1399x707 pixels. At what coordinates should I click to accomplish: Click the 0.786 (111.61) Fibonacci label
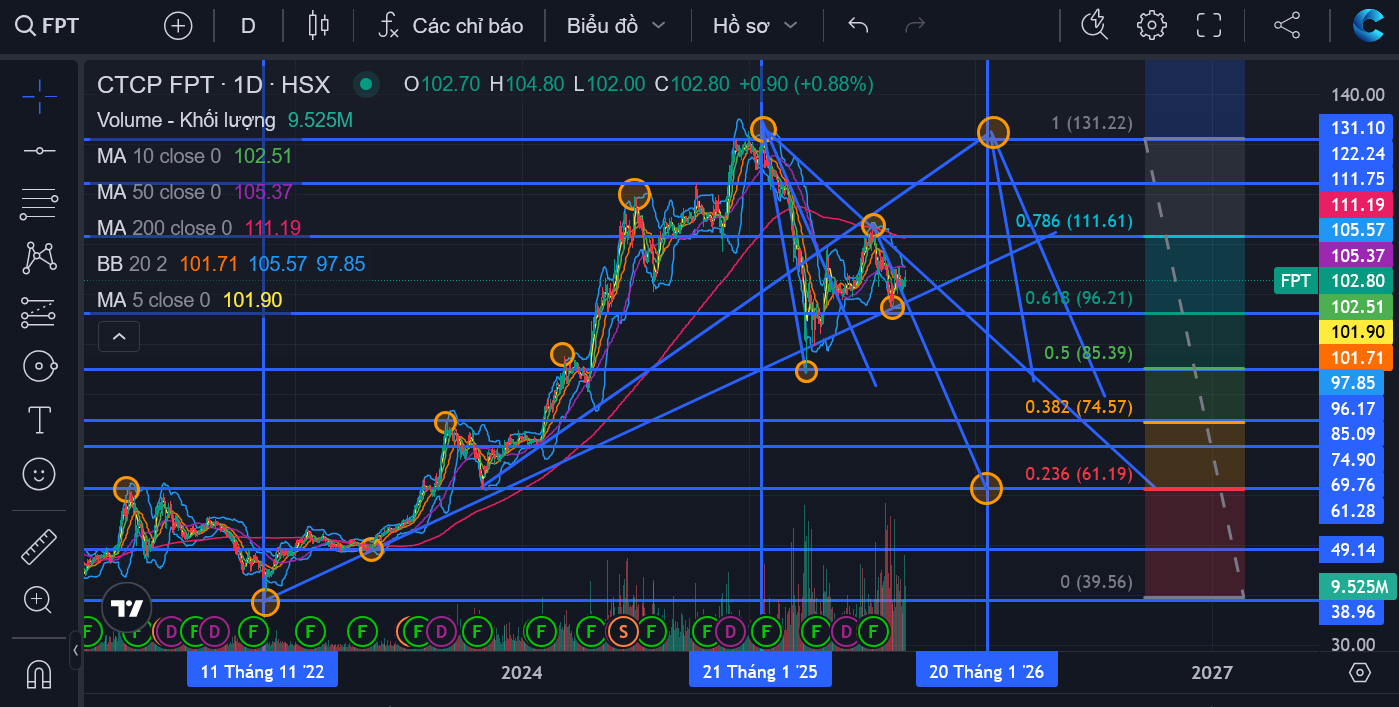[x=1075, y=221]
